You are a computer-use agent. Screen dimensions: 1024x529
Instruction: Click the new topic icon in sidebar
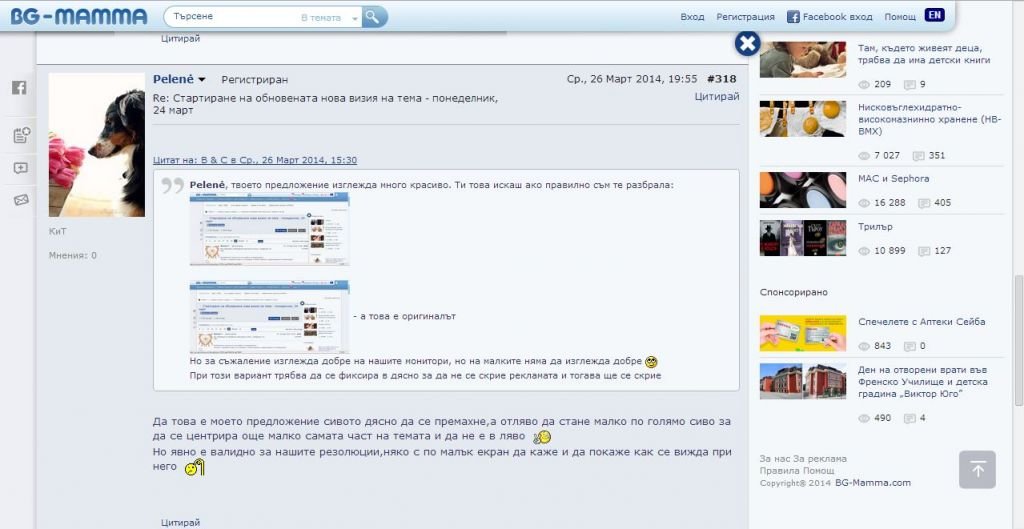tap(20, 135)
